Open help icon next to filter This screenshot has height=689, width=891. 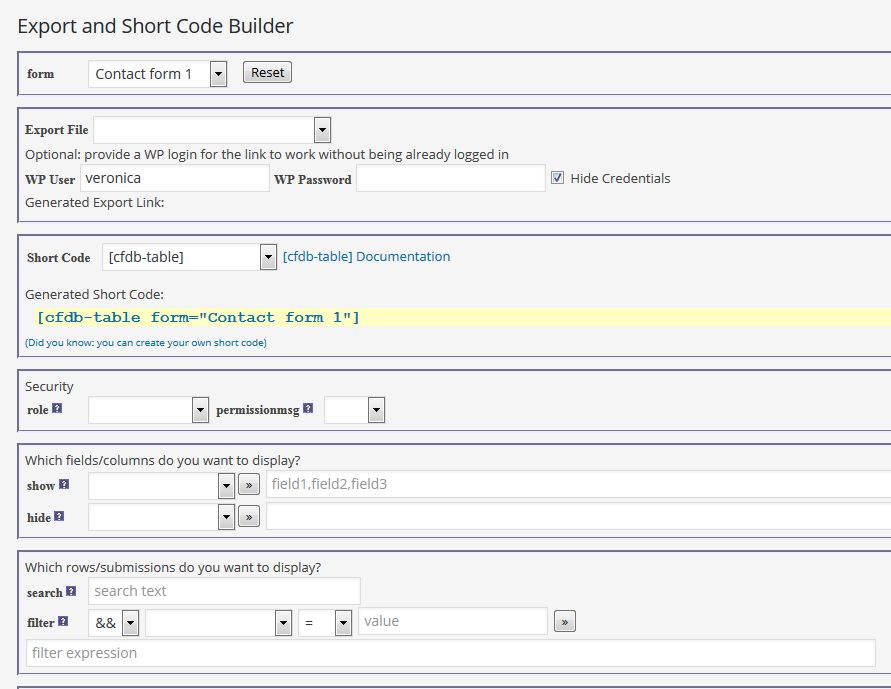click(63, 621)
